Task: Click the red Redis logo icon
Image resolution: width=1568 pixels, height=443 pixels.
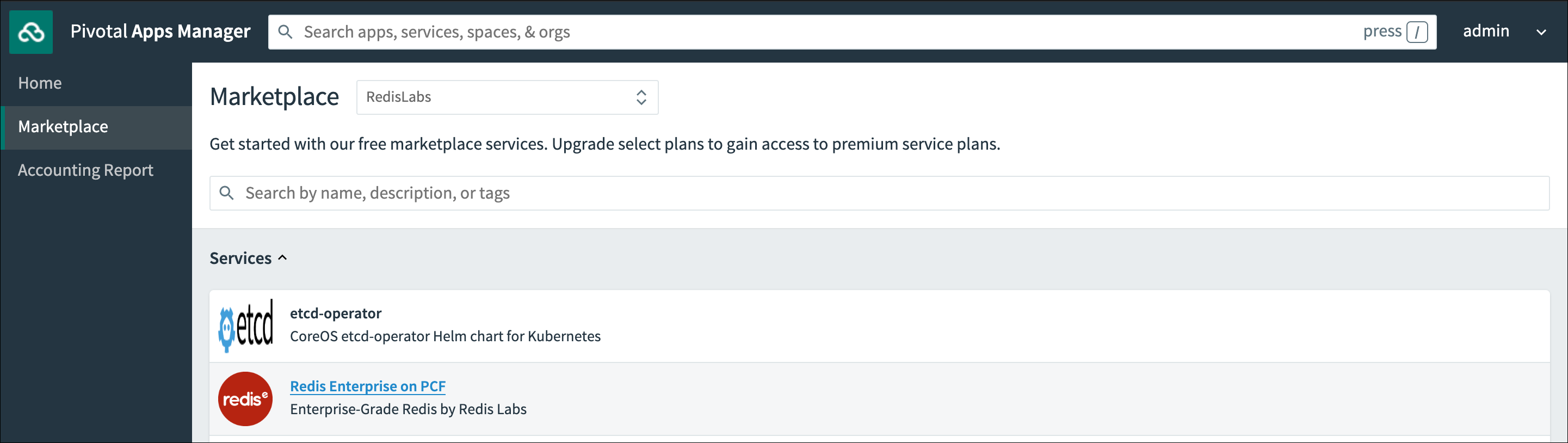Action: pos(245,398)
